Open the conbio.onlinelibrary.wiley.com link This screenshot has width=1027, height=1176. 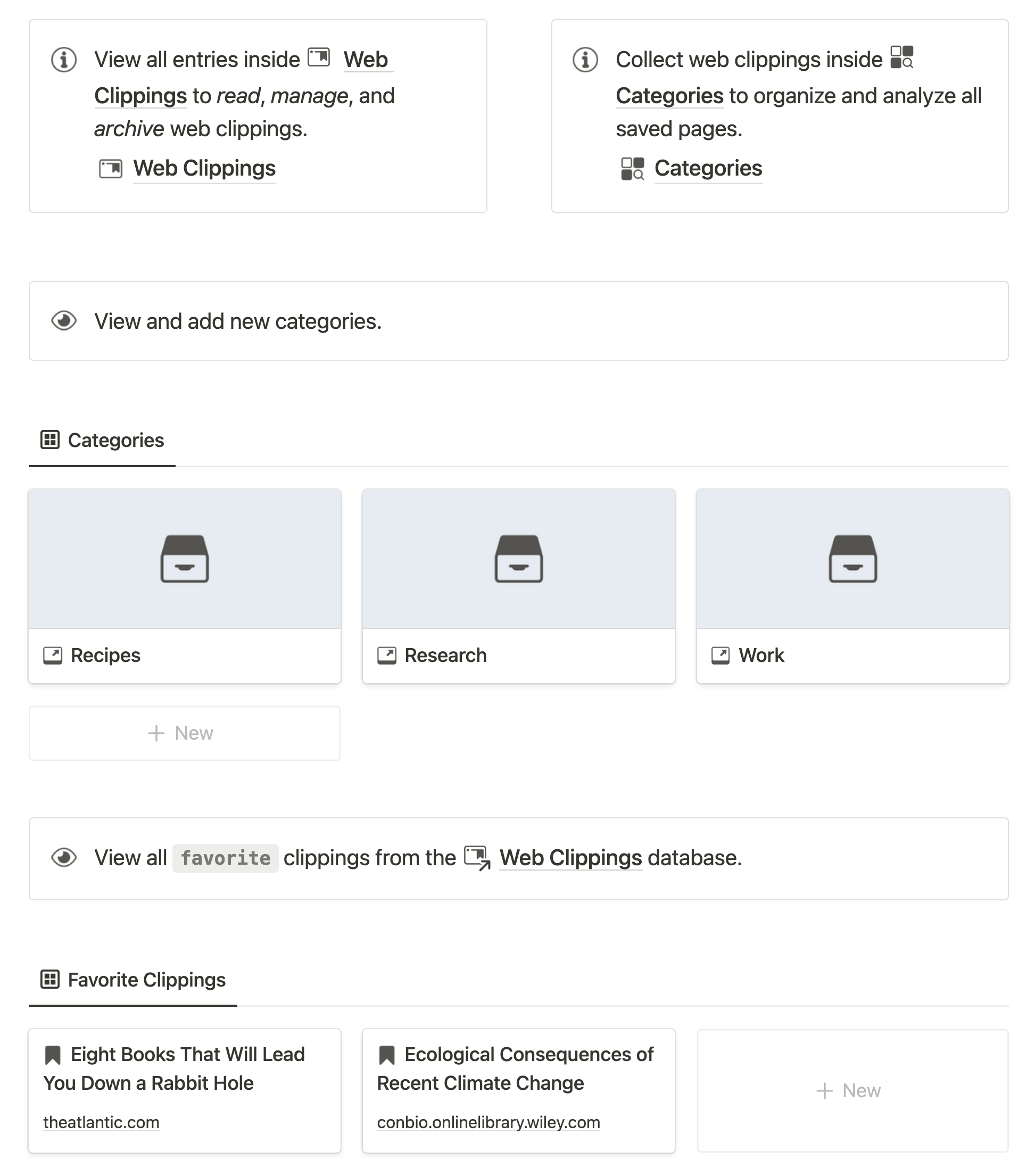click(488, 1122)
